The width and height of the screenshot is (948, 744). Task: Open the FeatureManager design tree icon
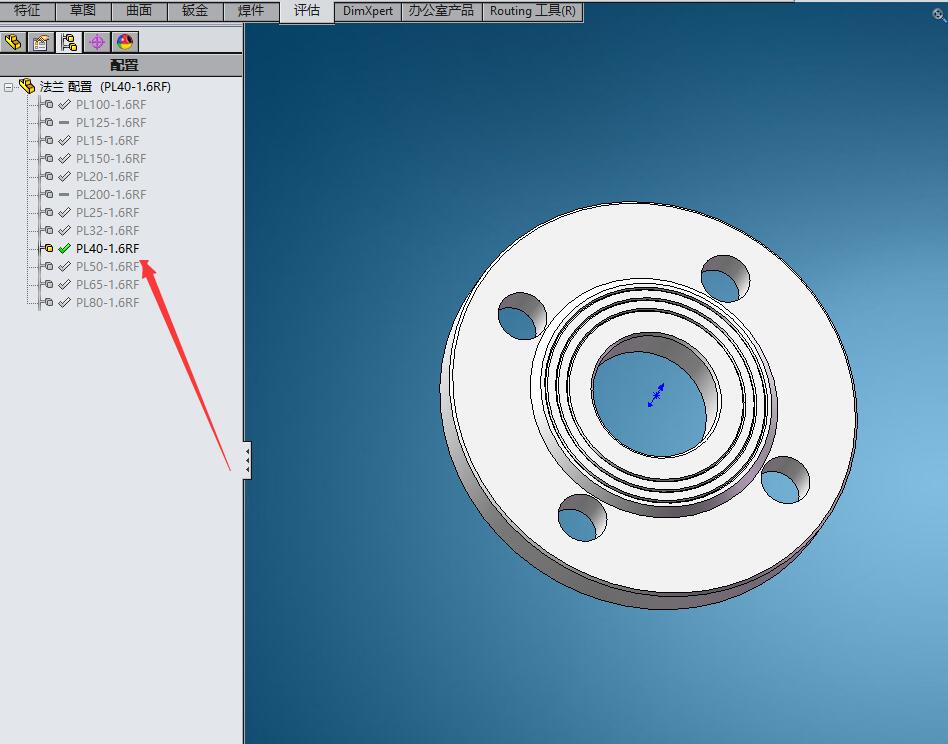click(13, 42)
